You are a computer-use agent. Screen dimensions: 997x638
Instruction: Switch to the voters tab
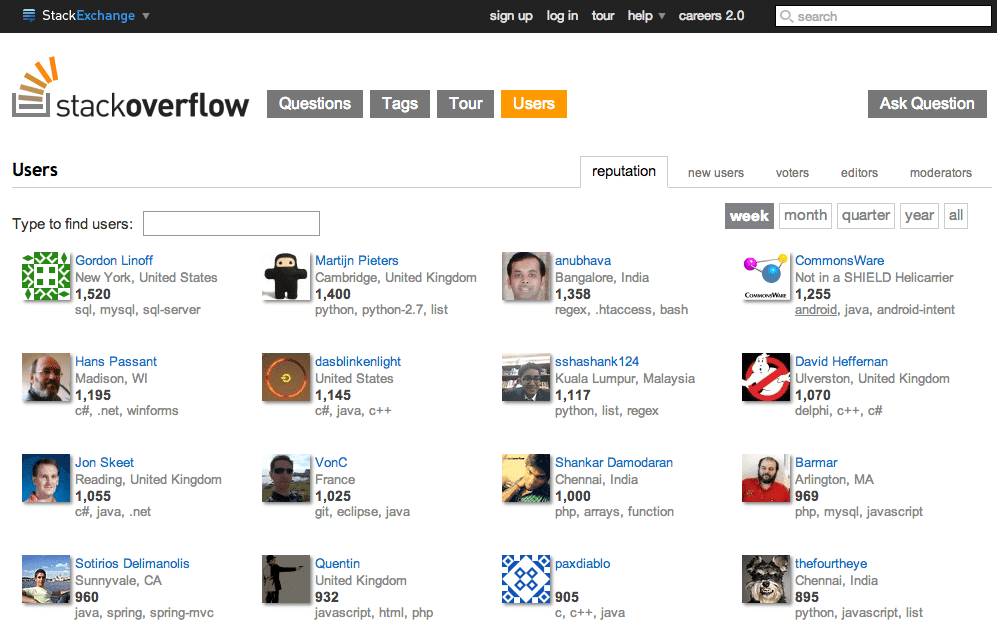pyautogui.click(x=792, y=172)
